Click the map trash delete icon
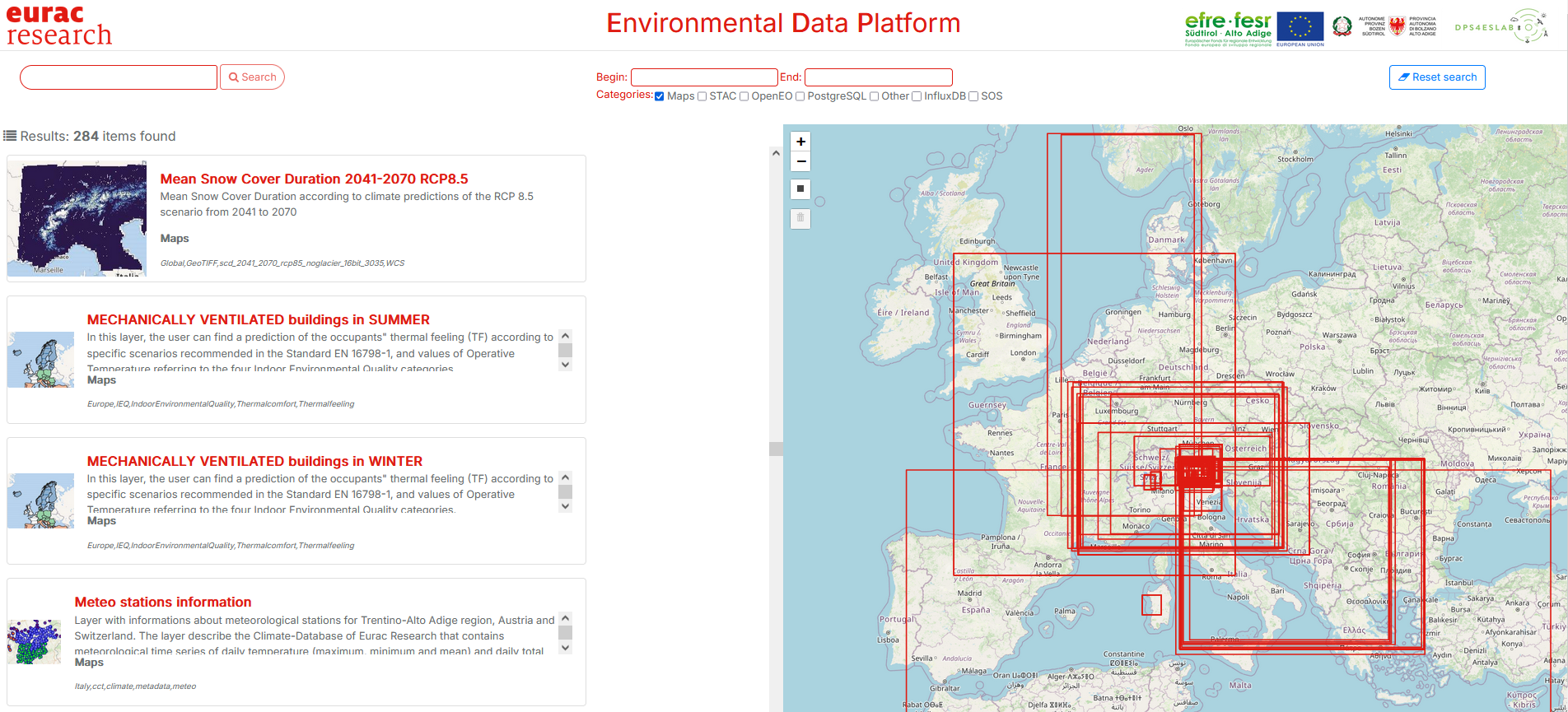 pos(800,218)
